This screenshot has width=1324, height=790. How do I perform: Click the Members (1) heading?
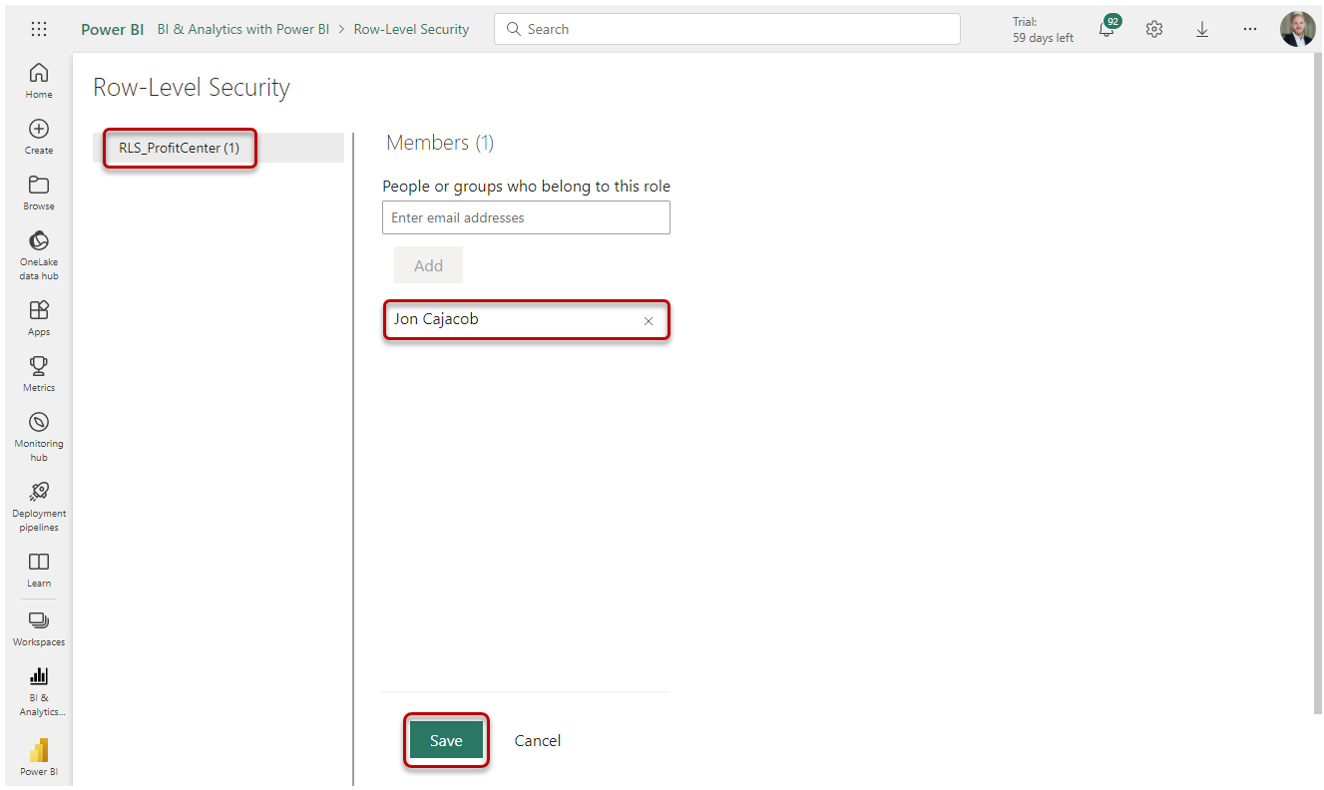coord(440,143)
